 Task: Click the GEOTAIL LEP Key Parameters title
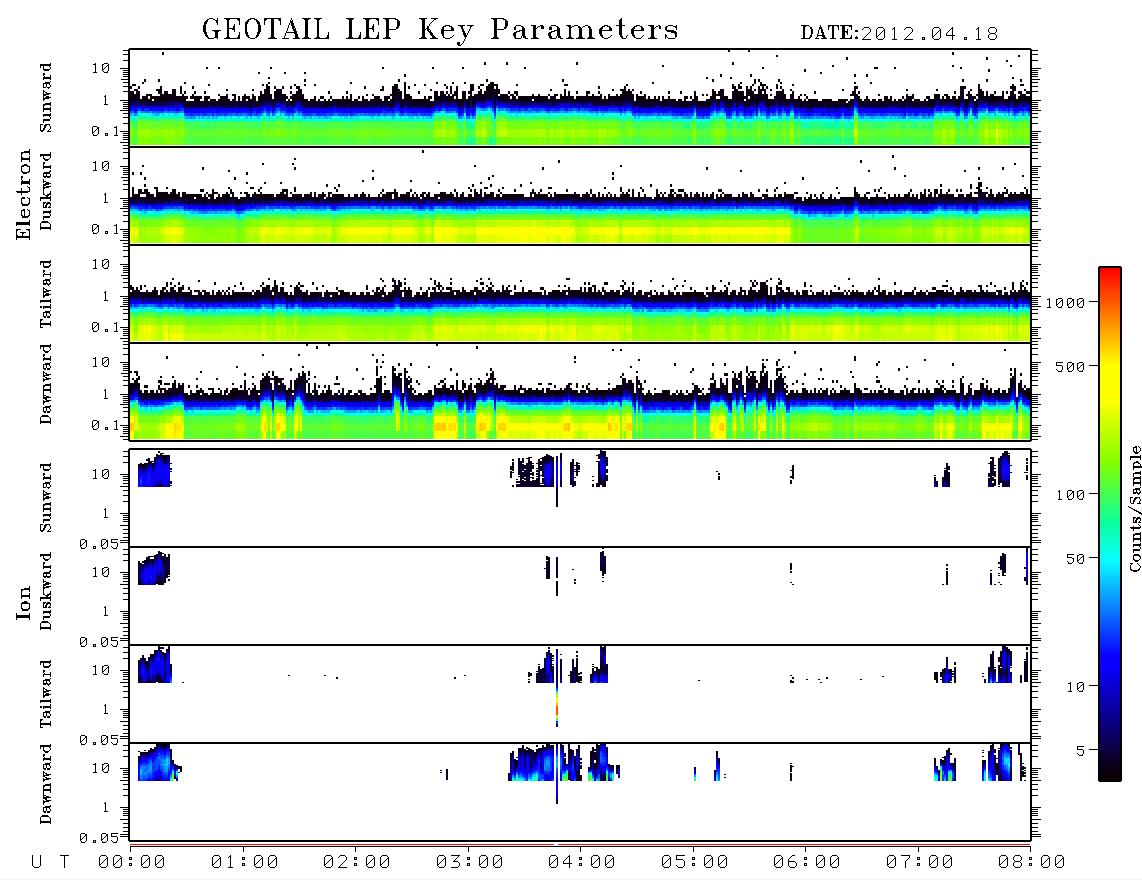[440, 31]
